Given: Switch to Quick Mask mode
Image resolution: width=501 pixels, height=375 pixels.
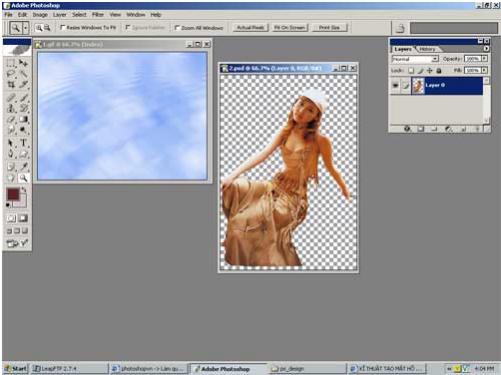Looking at the screenshot, I should [23, 218].
